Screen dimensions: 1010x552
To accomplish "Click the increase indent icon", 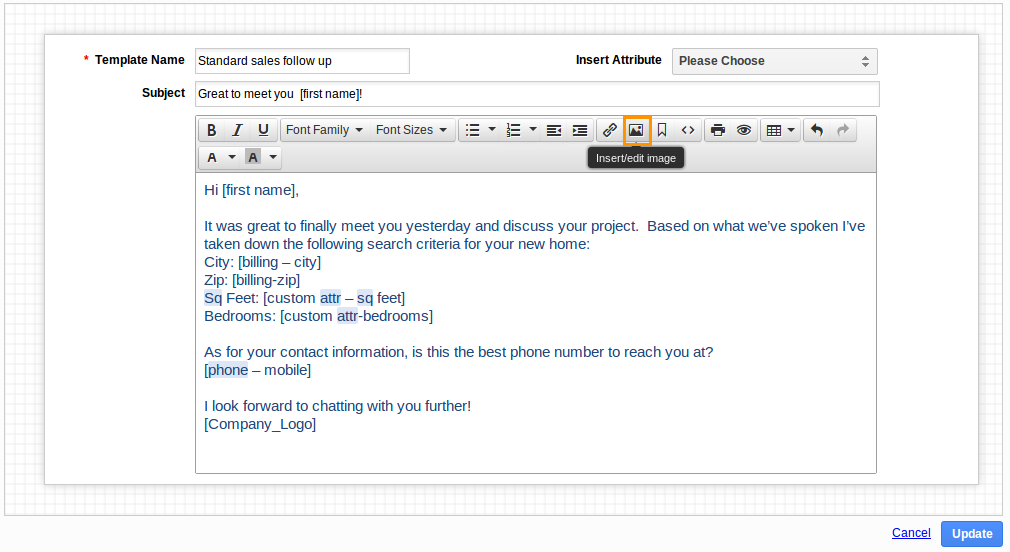I will (580, 130).
